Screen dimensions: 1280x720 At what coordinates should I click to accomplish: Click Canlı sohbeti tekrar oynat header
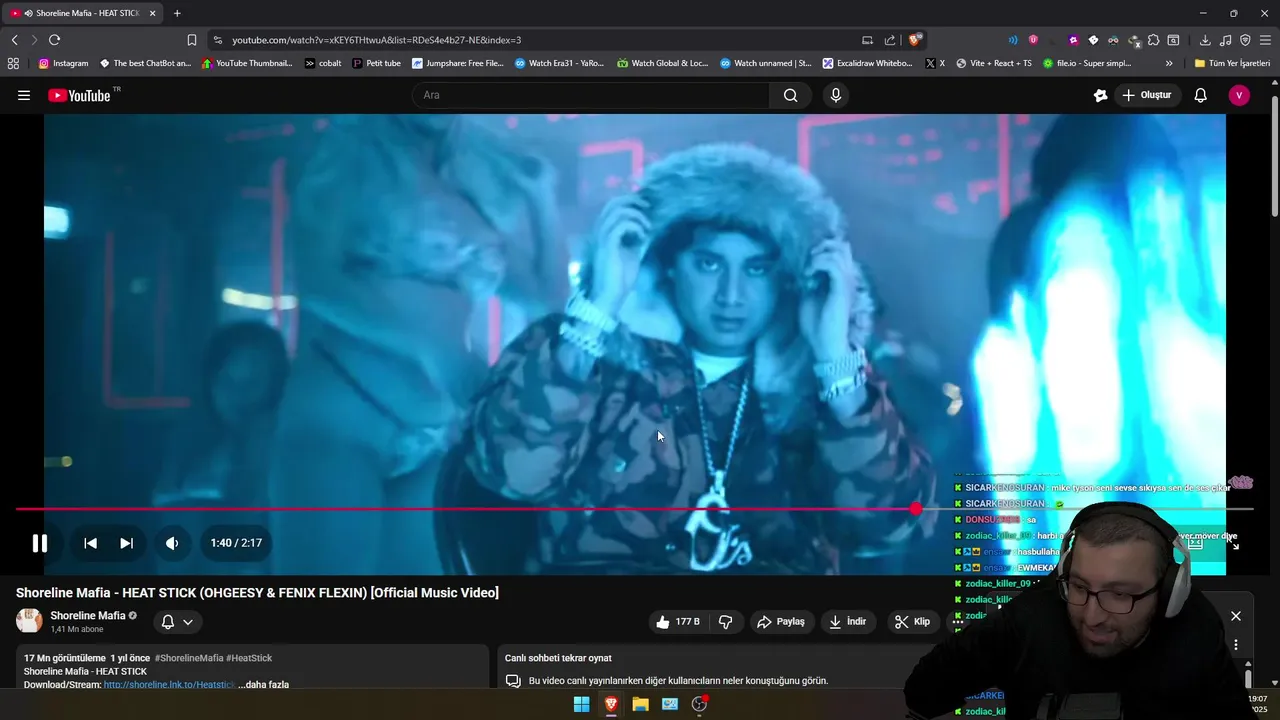(x=558, y=658)
